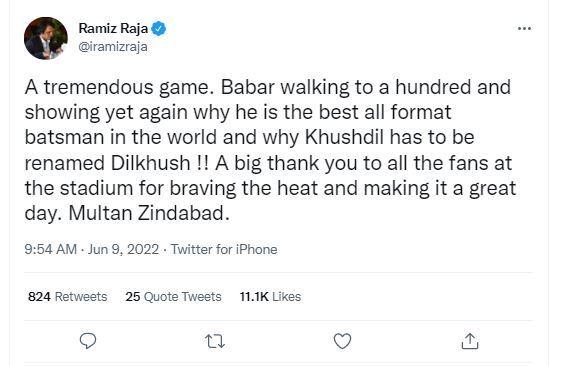
Task: Share the tweet using the upload arrow icon
Action: [470, 341]
